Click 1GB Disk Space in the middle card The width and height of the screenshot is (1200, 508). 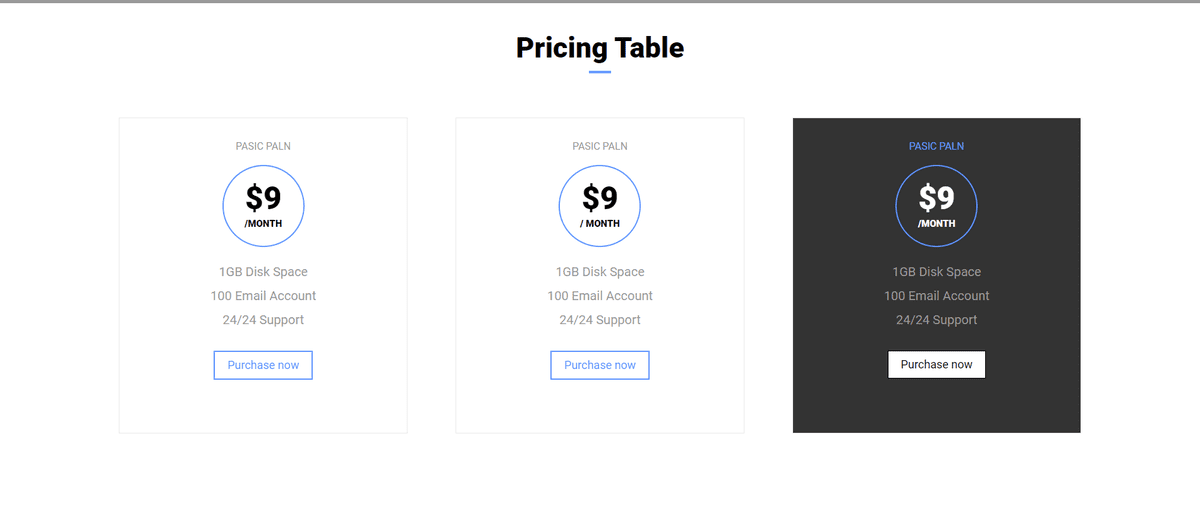click(x=600, y=272)
